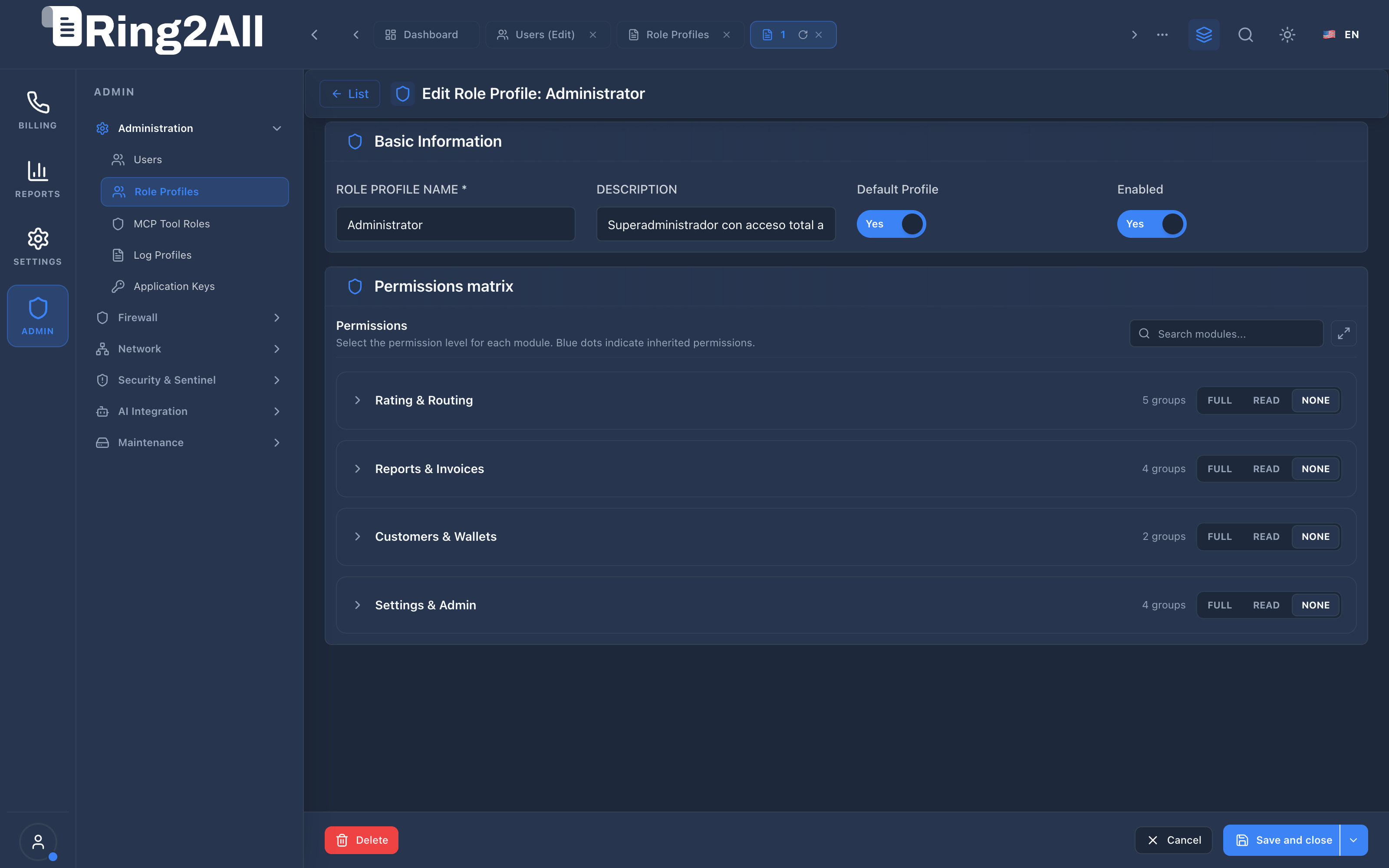Set Reports & Invoices to NONE
This screenshot has height=868, width=1389.
1316,468
